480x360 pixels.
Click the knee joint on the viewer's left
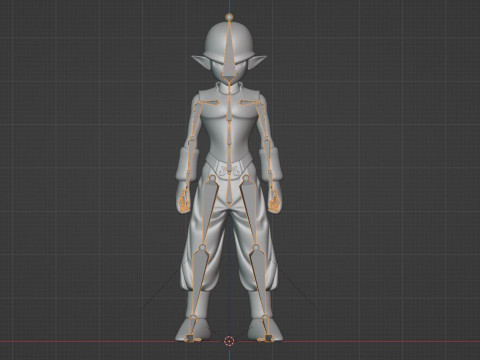[202, 248]
